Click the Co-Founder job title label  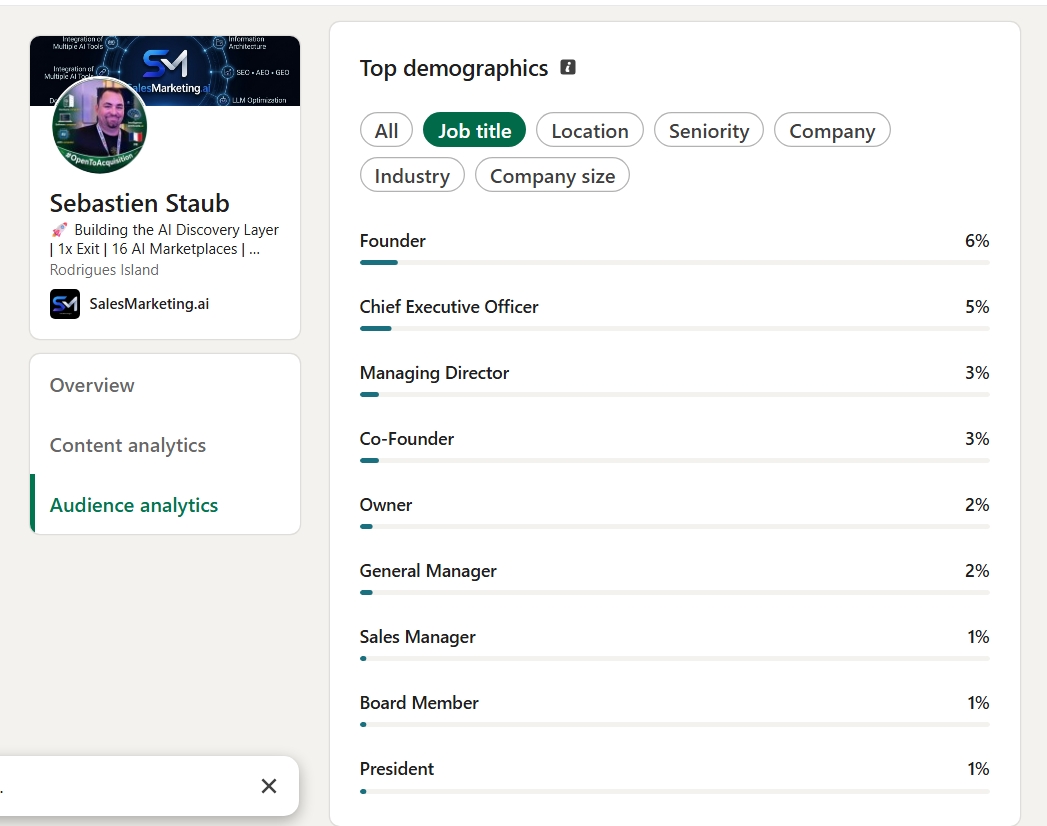(407, 439)
